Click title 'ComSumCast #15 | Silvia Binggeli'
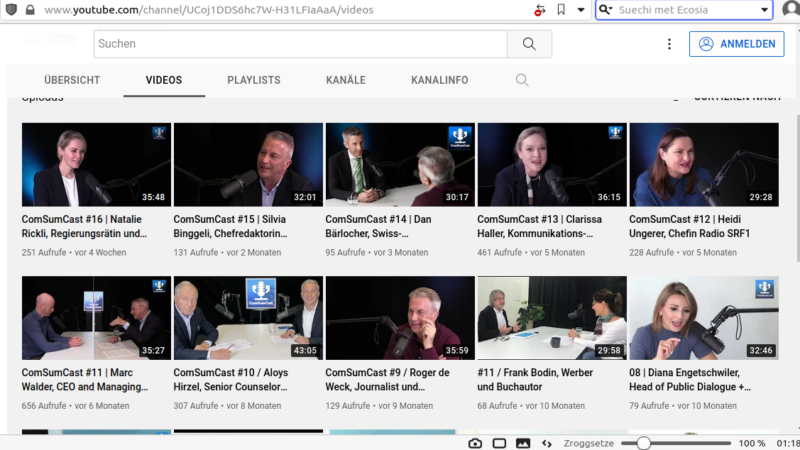800x450 pixels. click(230, 226)
